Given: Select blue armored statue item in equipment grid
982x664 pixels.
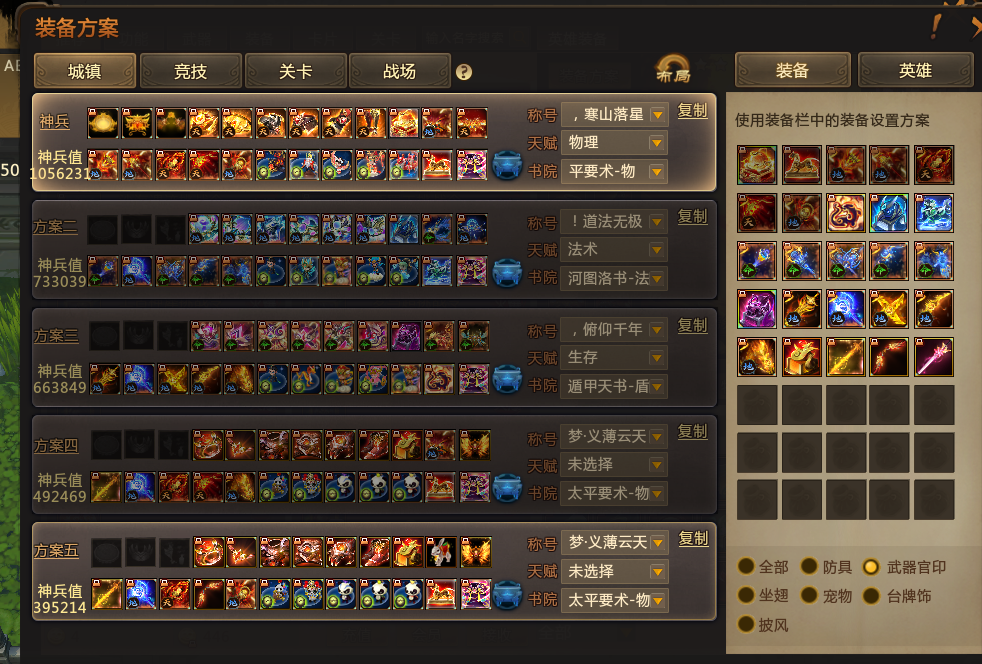Looking at the screenshot, I should (x=889, y=213).
